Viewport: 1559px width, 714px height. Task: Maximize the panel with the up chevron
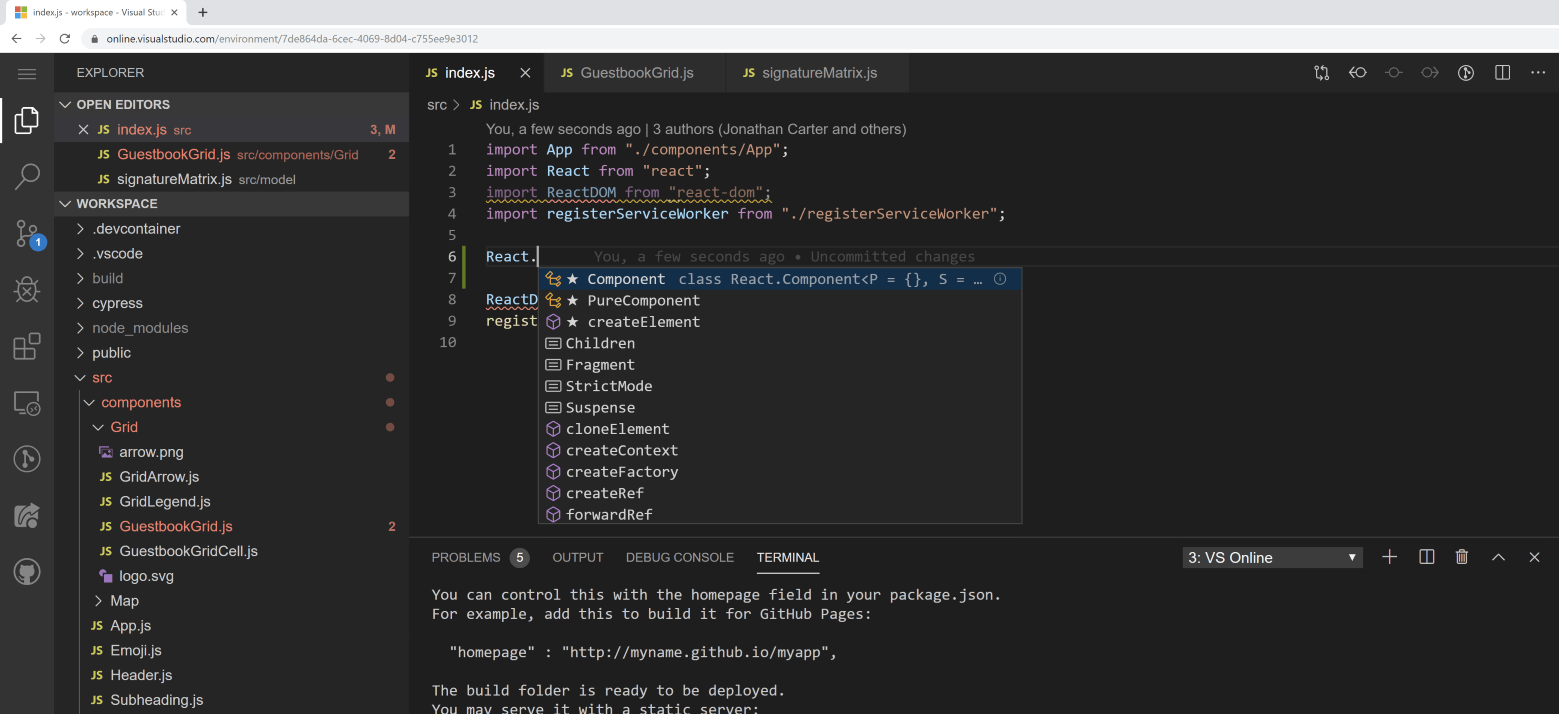[1498, 557]
